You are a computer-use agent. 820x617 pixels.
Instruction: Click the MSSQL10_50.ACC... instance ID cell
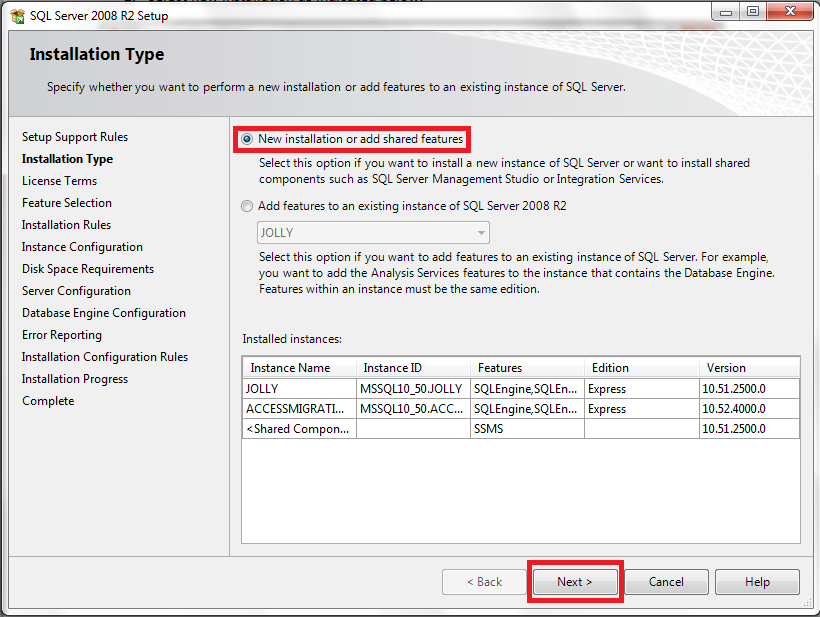pos(413,409)
